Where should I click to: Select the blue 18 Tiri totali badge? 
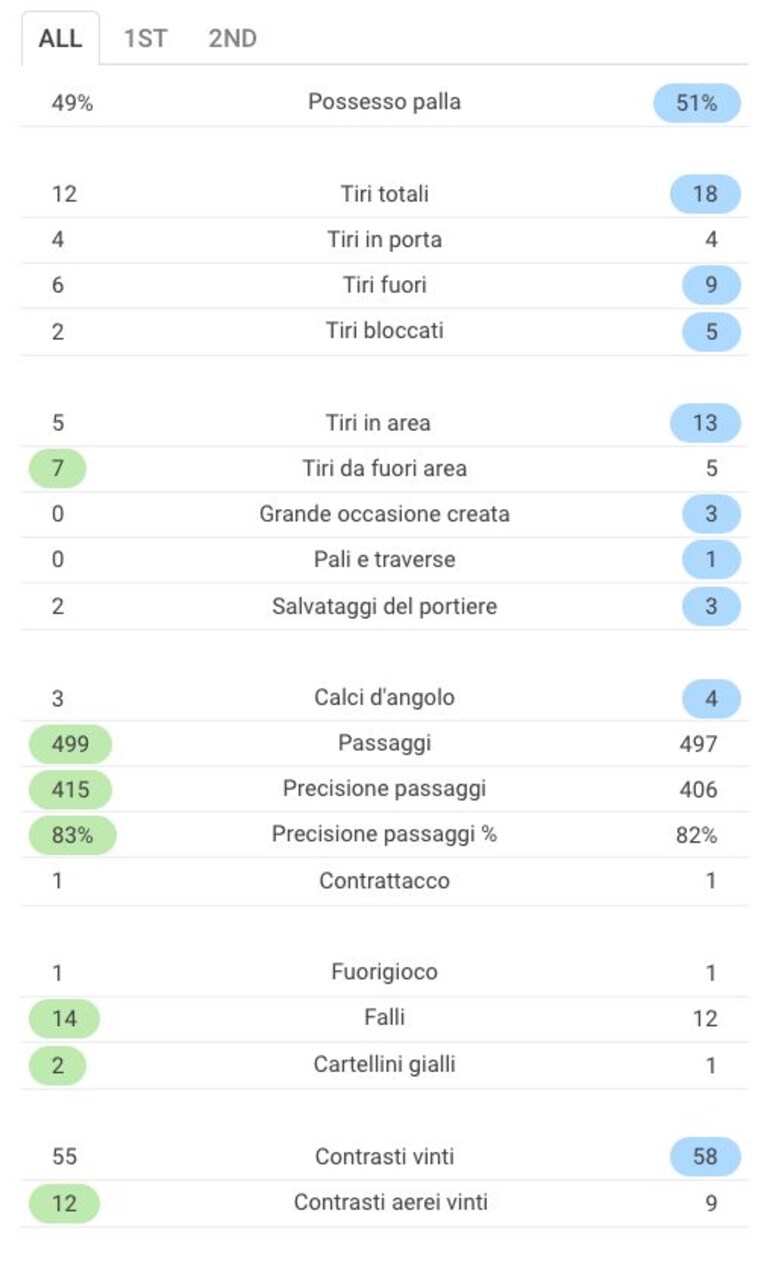pos(705,194)
